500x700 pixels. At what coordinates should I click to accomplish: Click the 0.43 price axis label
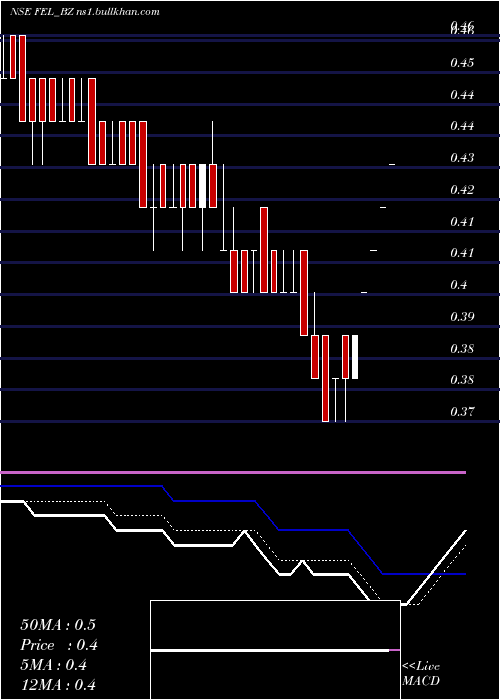pos(462,158)
